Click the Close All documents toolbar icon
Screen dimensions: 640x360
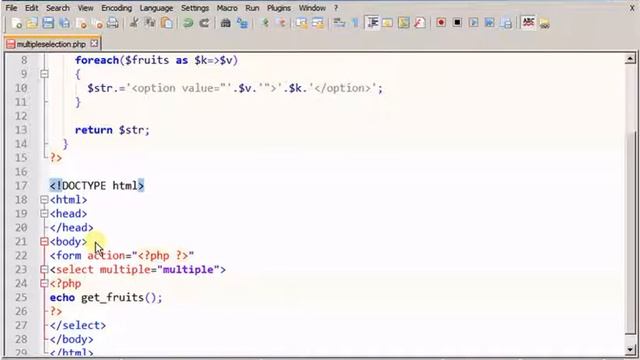point(97,23)
